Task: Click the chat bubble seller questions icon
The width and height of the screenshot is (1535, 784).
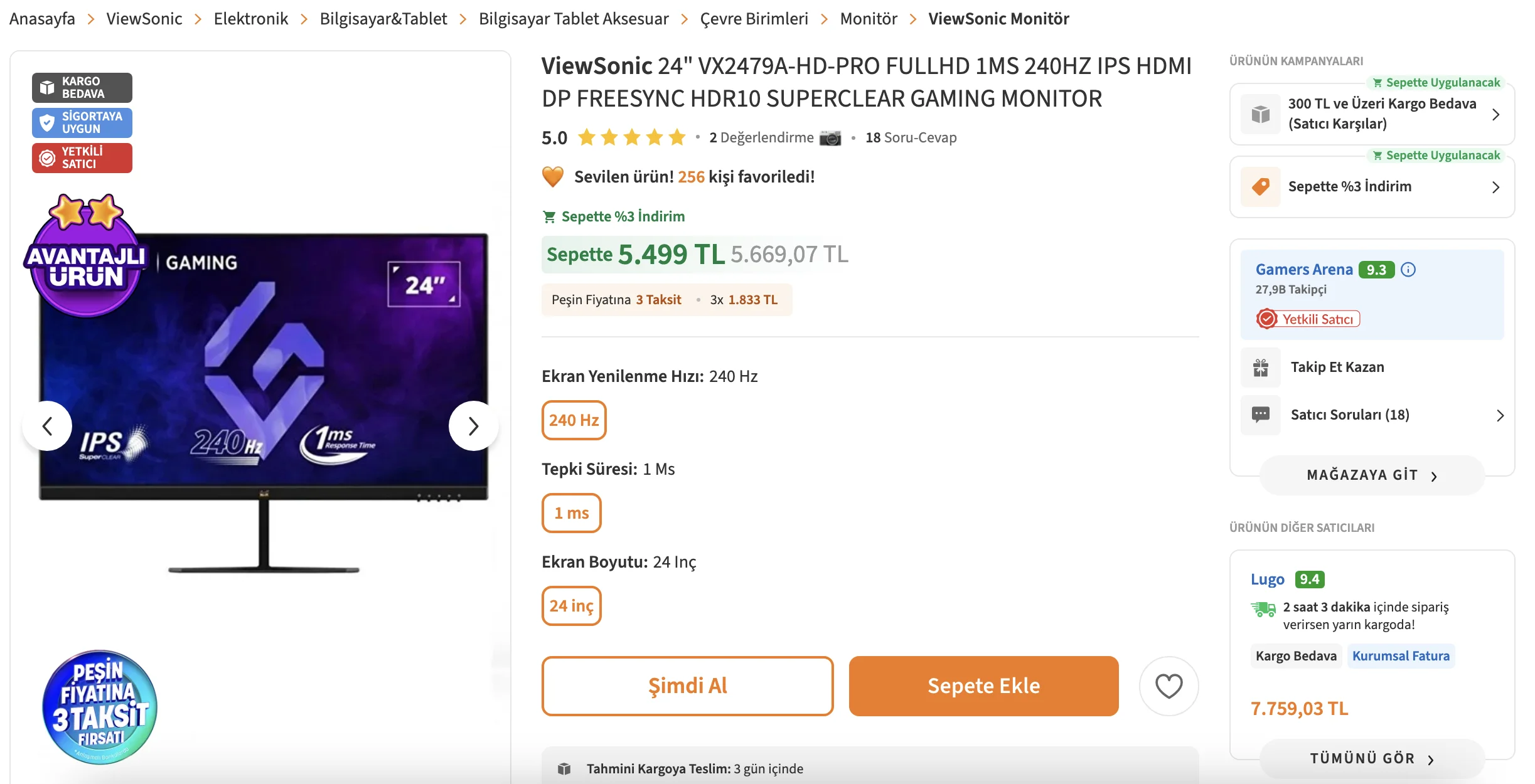Action: click(x=1261, y=415)
